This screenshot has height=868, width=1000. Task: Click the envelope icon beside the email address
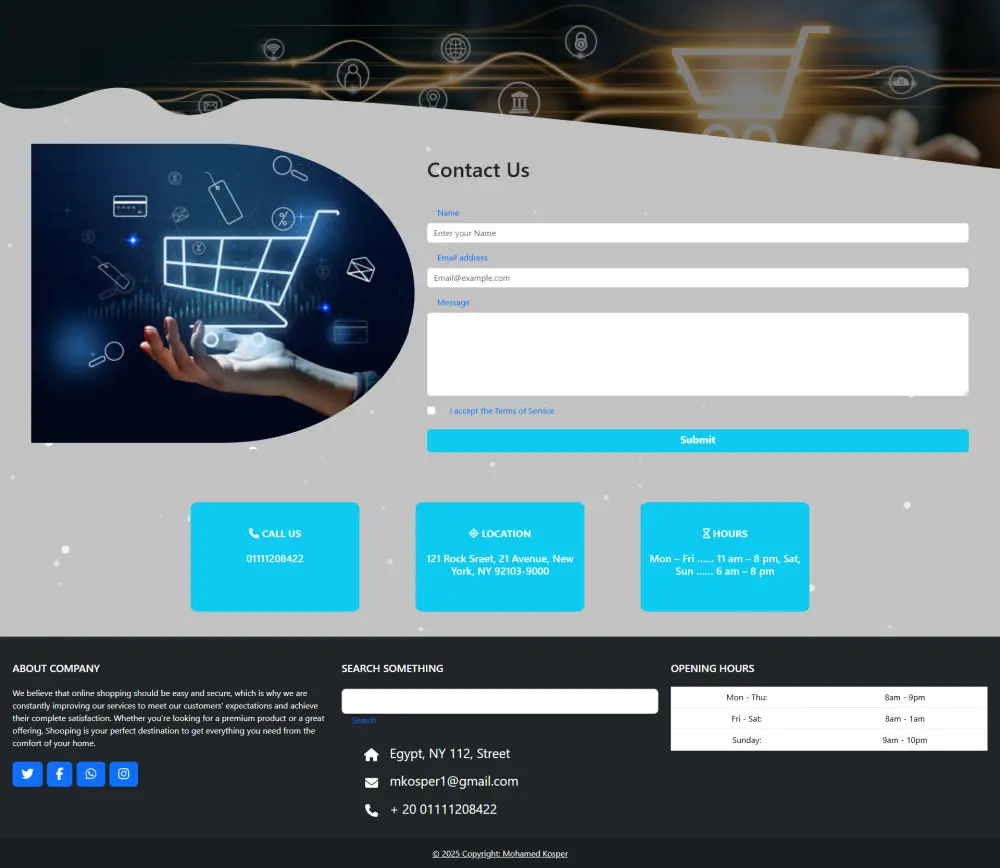(371, 781)
